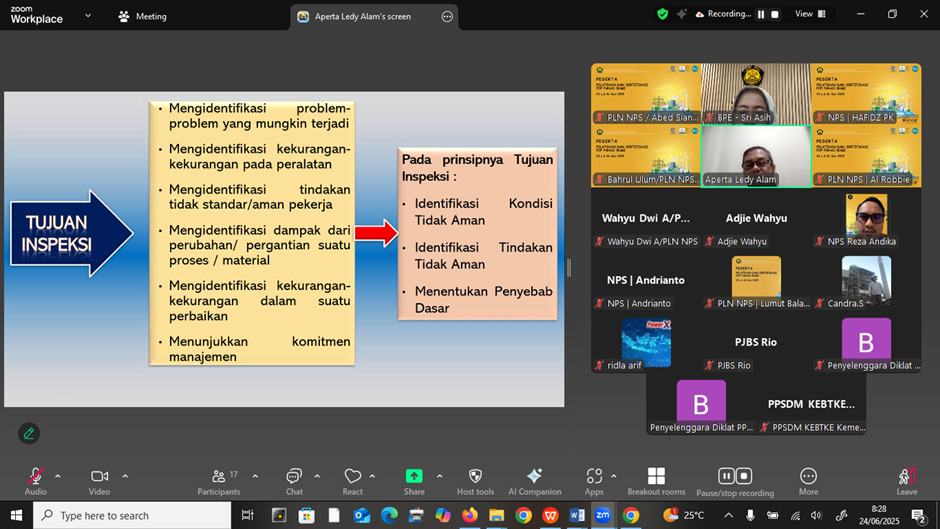Click the More options button
The height and width of the screenshot is (529, 940).
[x=808, y=478]
